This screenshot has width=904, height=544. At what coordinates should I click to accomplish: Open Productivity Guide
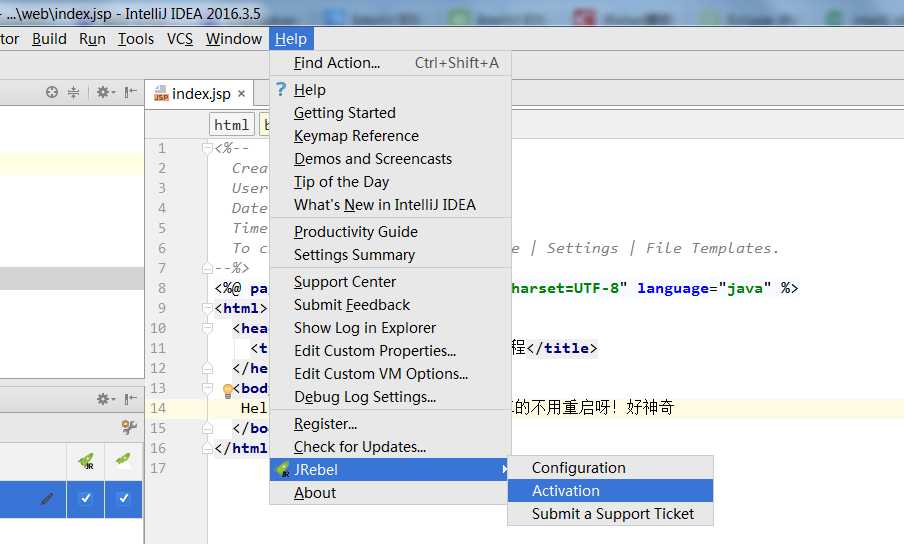390,232
